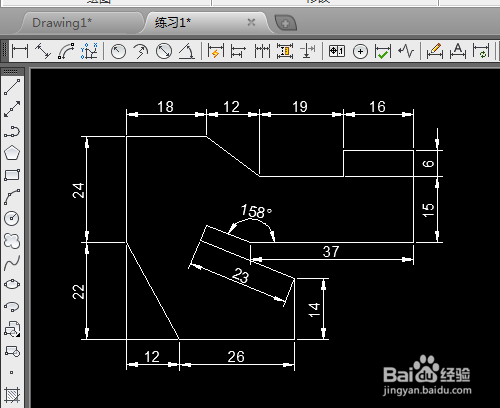Screen dimensions: 500x408
Task: Click the 24 vertical dimension text
Action: pos(79,191)
